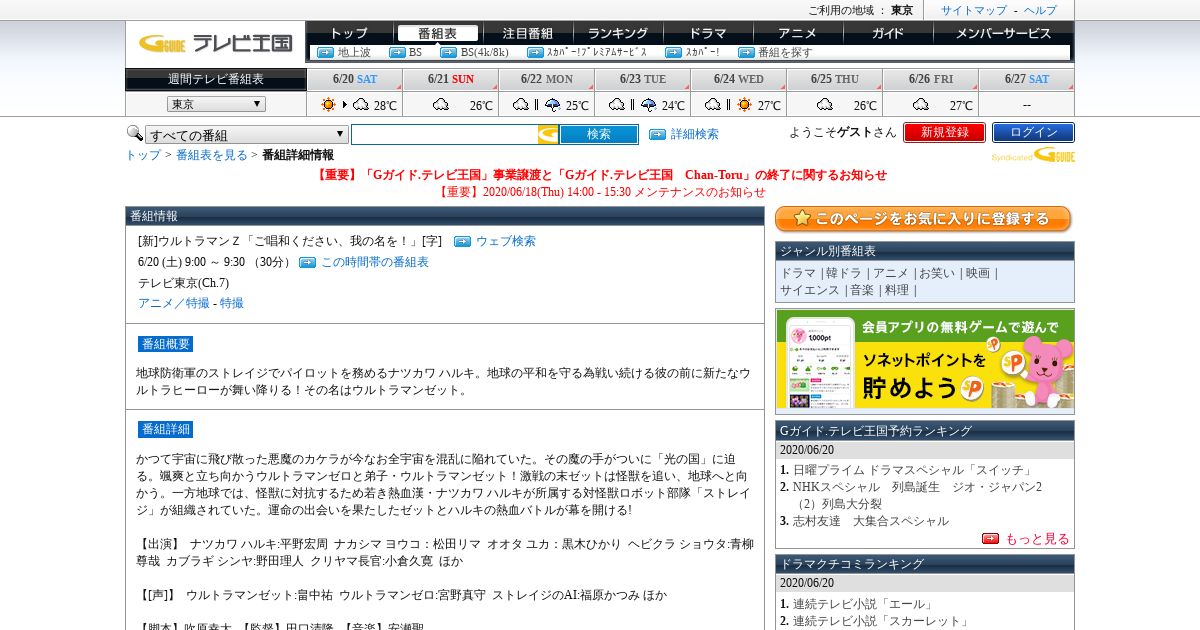
Task: Click arrow icon before 番組を探す
Action: pos(746,52)
